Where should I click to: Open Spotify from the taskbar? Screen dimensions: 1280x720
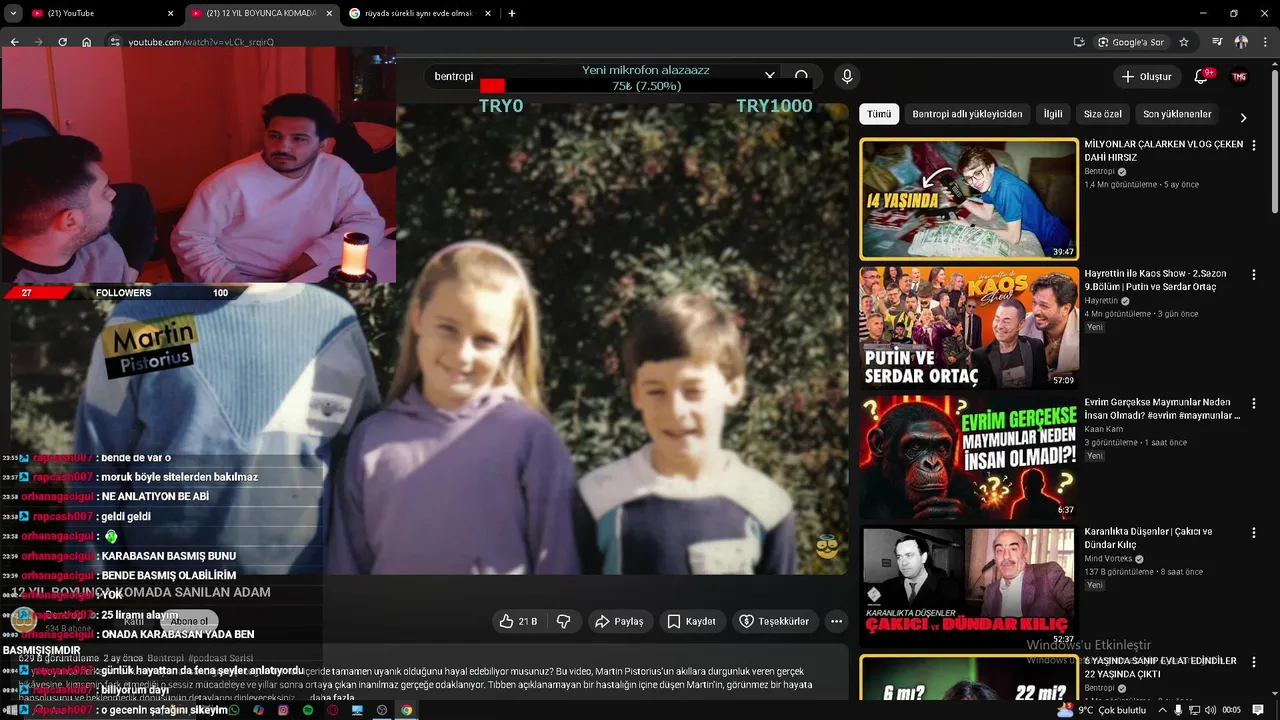pyautogui.click(x=307, y=710)
